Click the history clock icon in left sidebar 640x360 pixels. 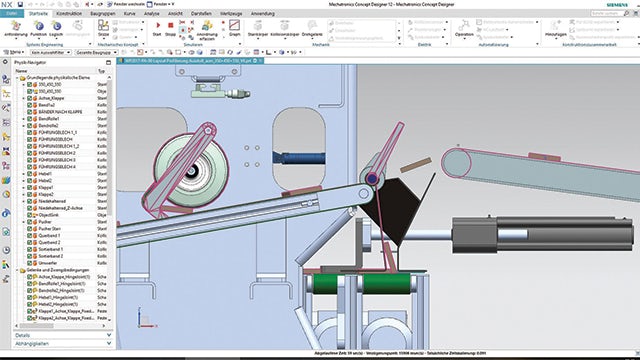6,250
